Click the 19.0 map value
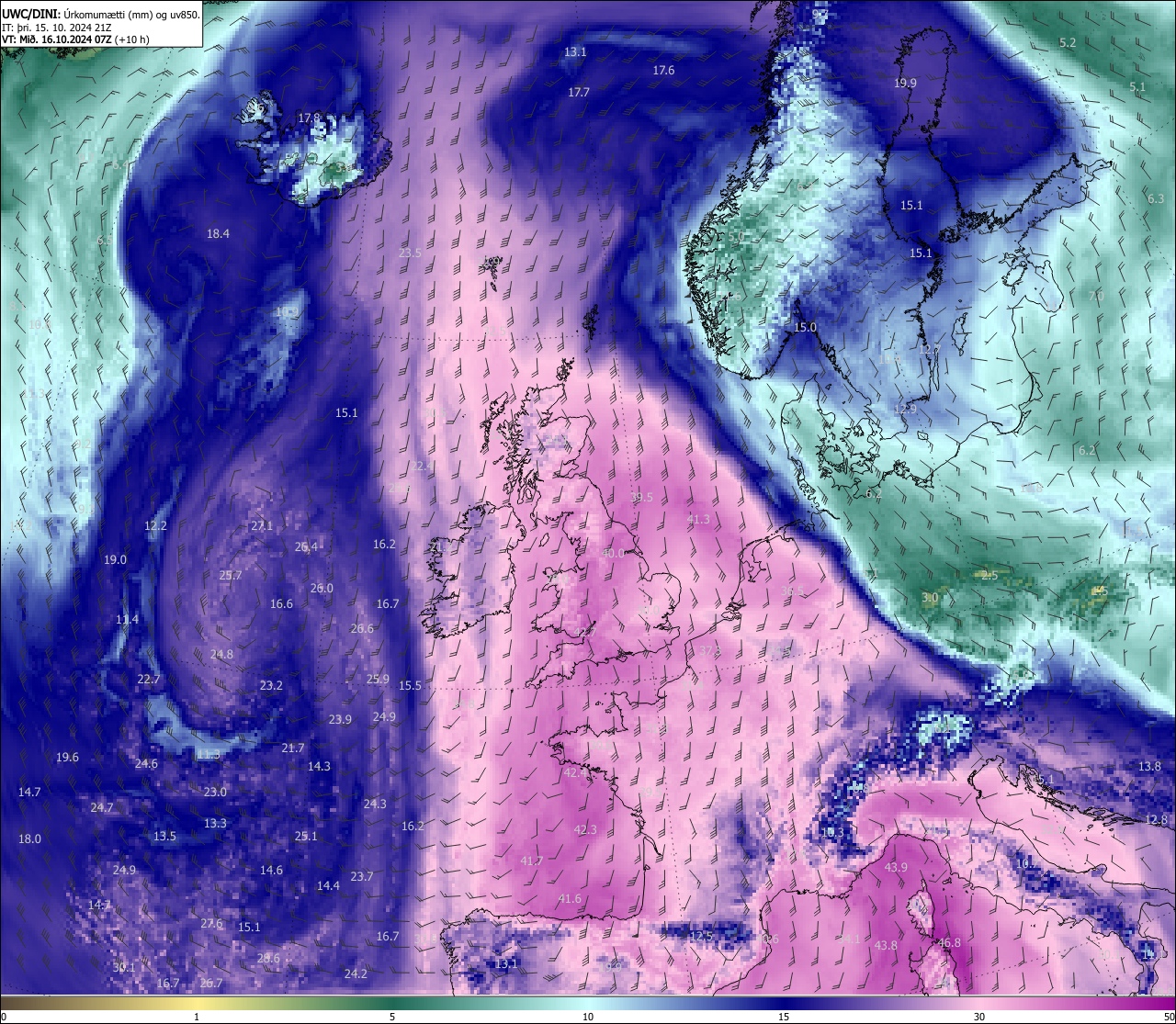Viewport: 1176px width, 1024px height. click(x=115, y=559)
